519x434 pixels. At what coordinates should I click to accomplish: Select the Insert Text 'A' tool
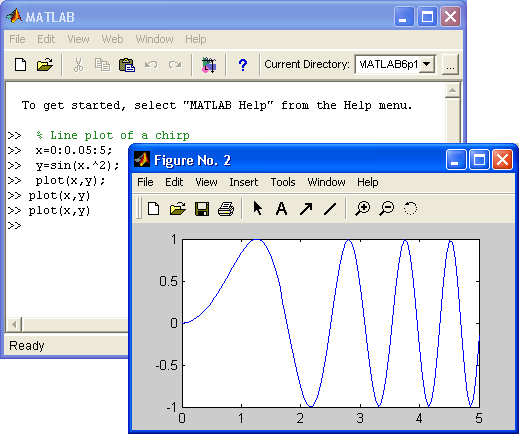click(x=282, y=209)
